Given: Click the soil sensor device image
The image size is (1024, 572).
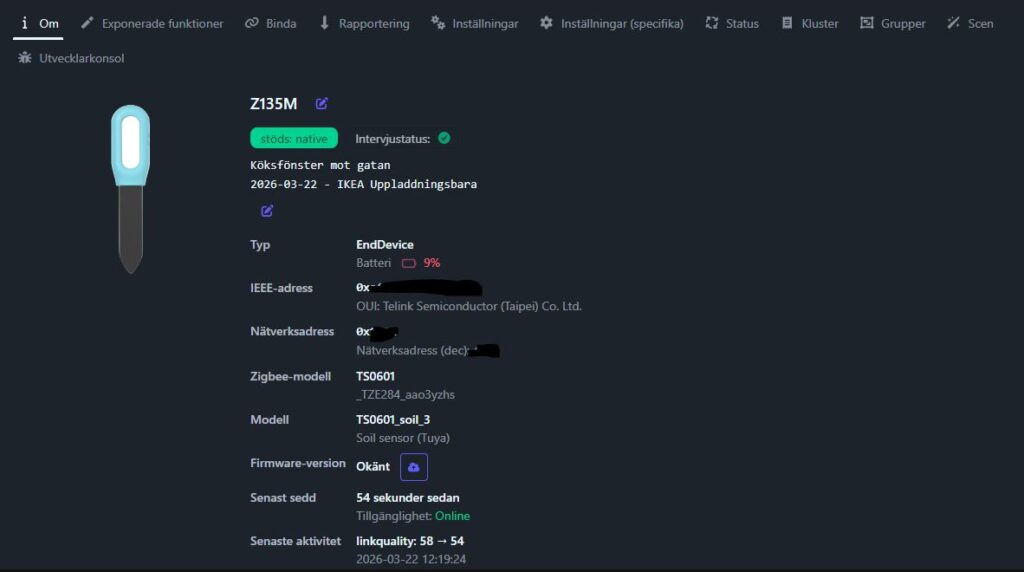Looking at the screenshot, I should coord(131,189).
